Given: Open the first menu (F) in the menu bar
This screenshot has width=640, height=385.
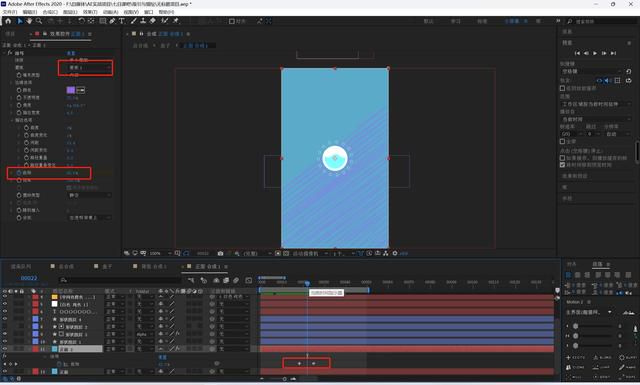Looking at the screenshot, I should click(x=10, y=12).
